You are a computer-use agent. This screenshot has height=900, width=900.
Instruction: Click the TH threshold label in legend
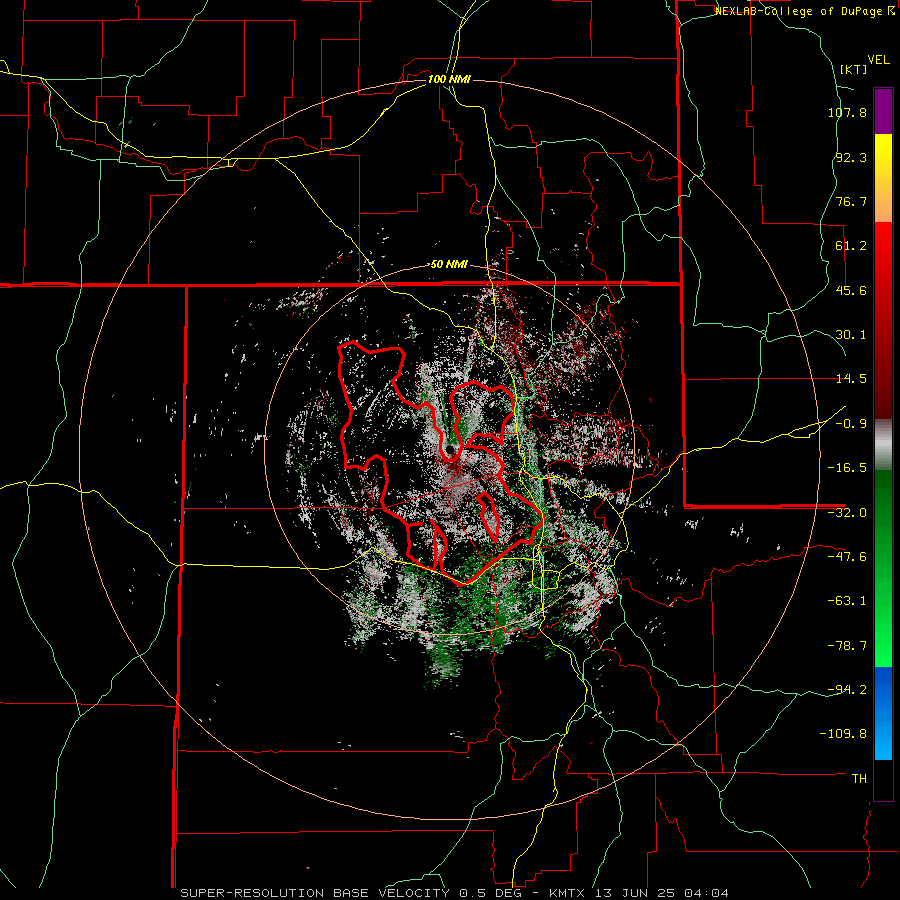pyautogui.click(x=859, y=779)
